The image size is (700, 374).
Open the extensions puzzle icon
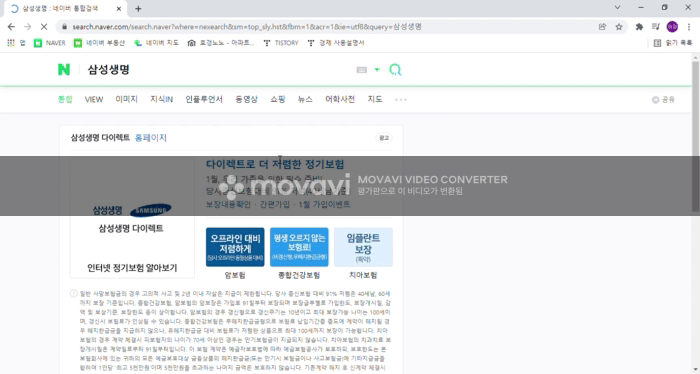click(639, 27)
